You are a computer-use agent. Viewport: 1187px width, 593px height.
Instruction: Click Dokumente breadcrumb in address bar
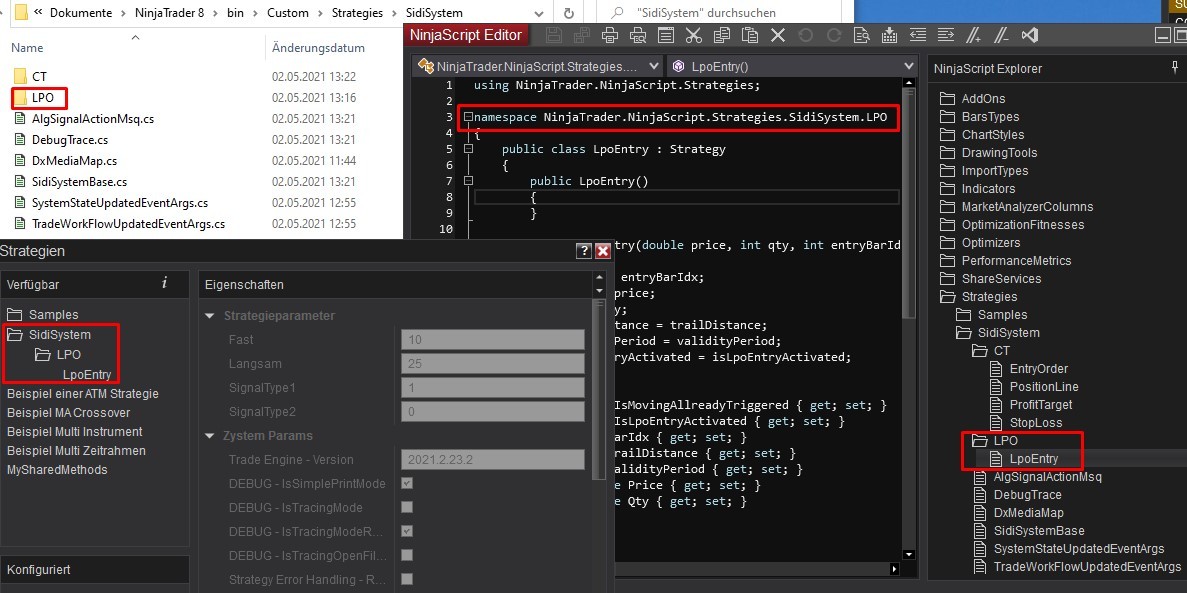pos(79,13)
